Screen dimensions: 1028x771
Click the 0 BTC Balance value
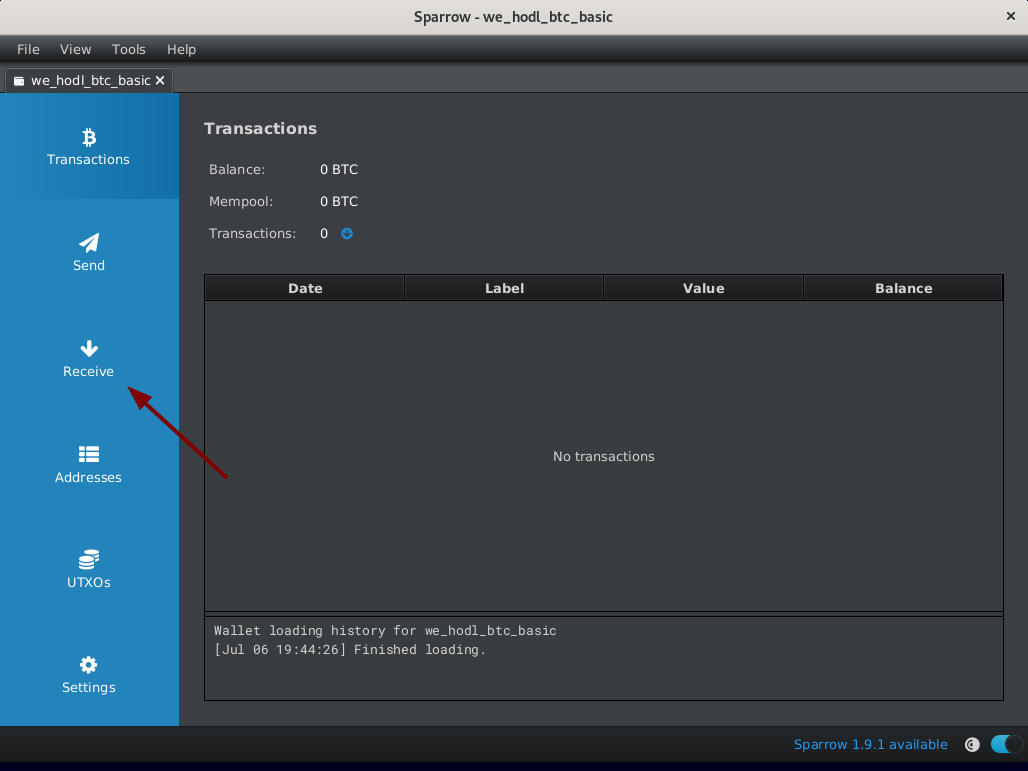click(339, 169)
